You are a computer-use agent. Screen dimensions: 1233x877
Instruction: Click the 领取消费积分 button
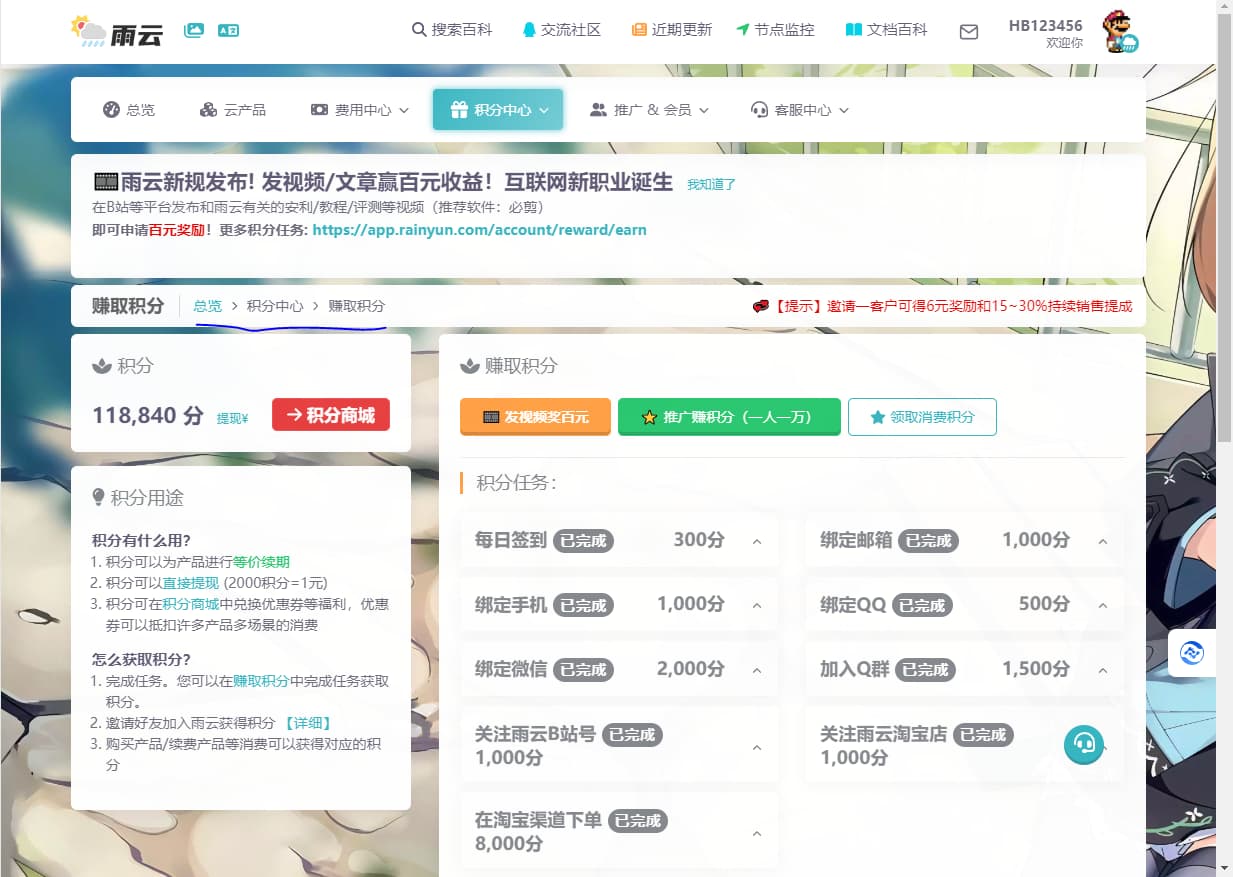[x=922, y=417]
